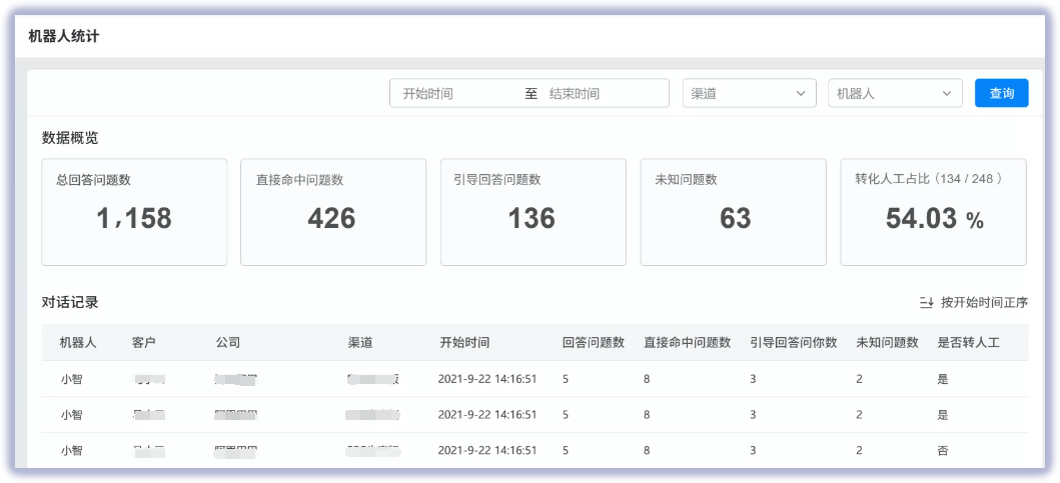1060x483 pixels.
Task: Click the 开始时间 start date field
Action: (x=455, y=93)
